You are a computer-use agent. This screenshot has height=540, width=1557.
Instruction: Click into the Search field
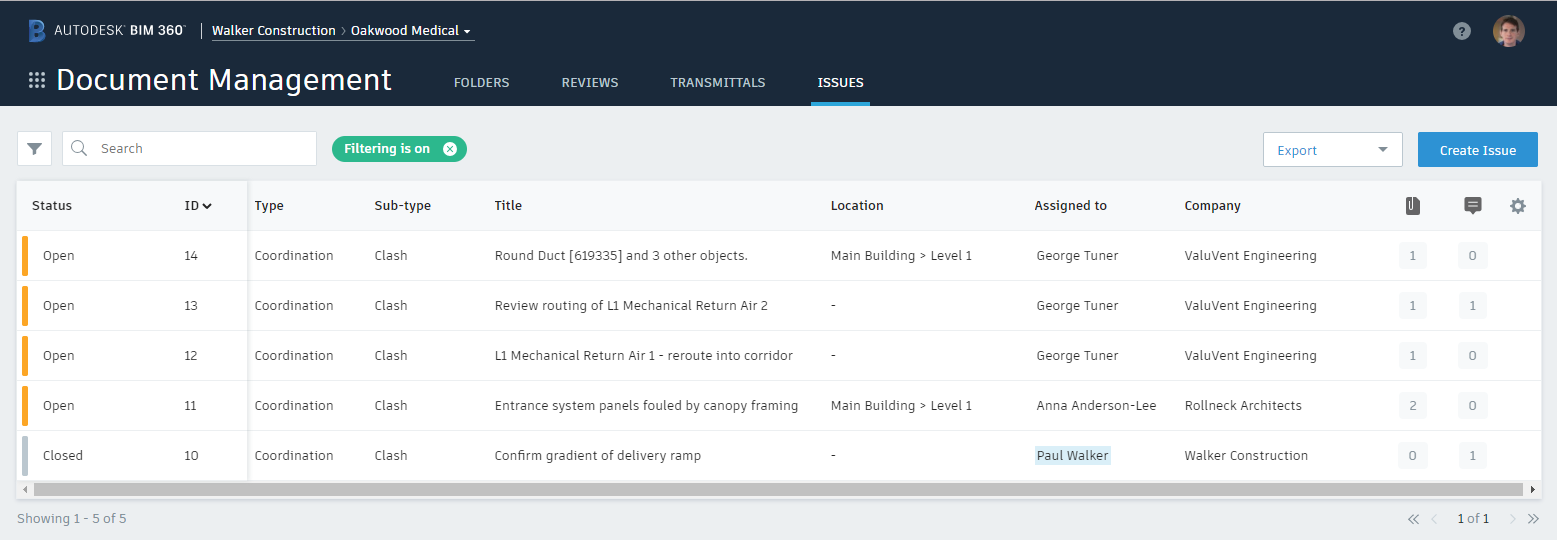tap(190, 149)
